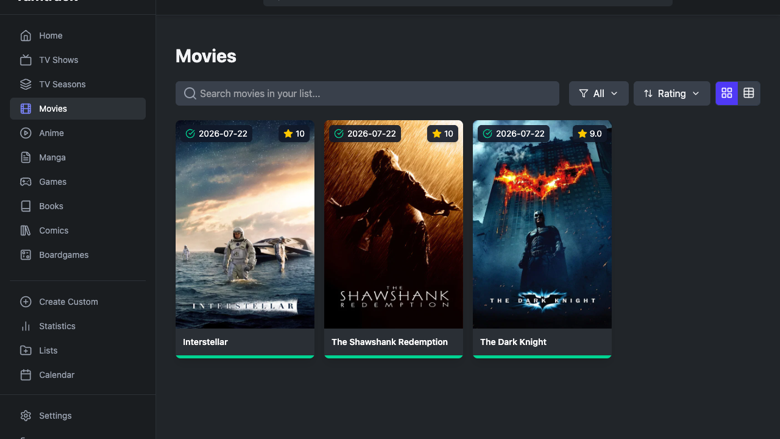
Task: Click the Home house icon in sidebar
Action: (x=25, y=36)
